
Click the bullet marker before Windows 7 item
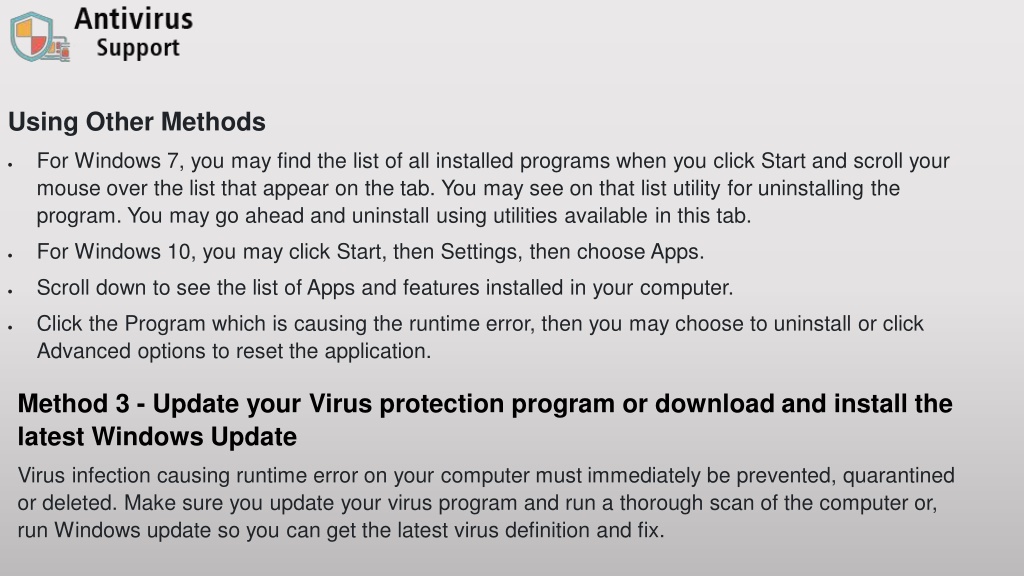pos(10,165)
